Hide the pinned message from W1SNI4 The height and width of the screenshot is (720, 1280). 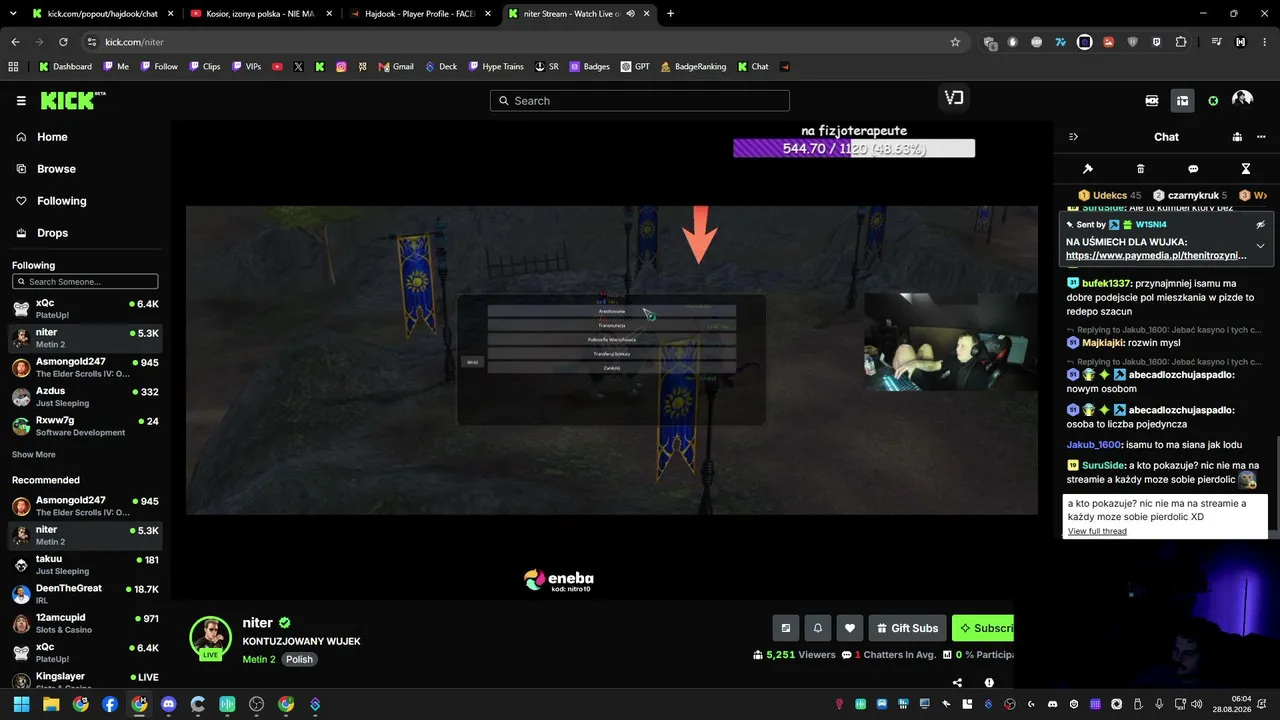click(x=1260, y=225)
